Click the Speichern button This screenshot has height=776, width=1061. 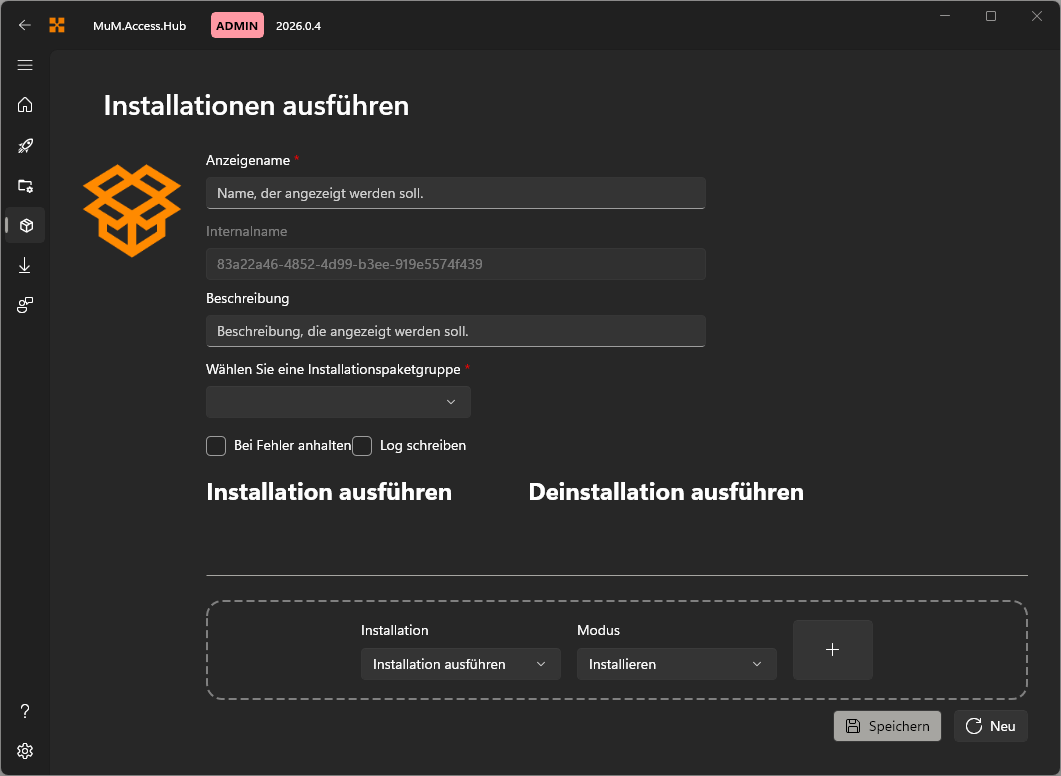tap(887, 725)
